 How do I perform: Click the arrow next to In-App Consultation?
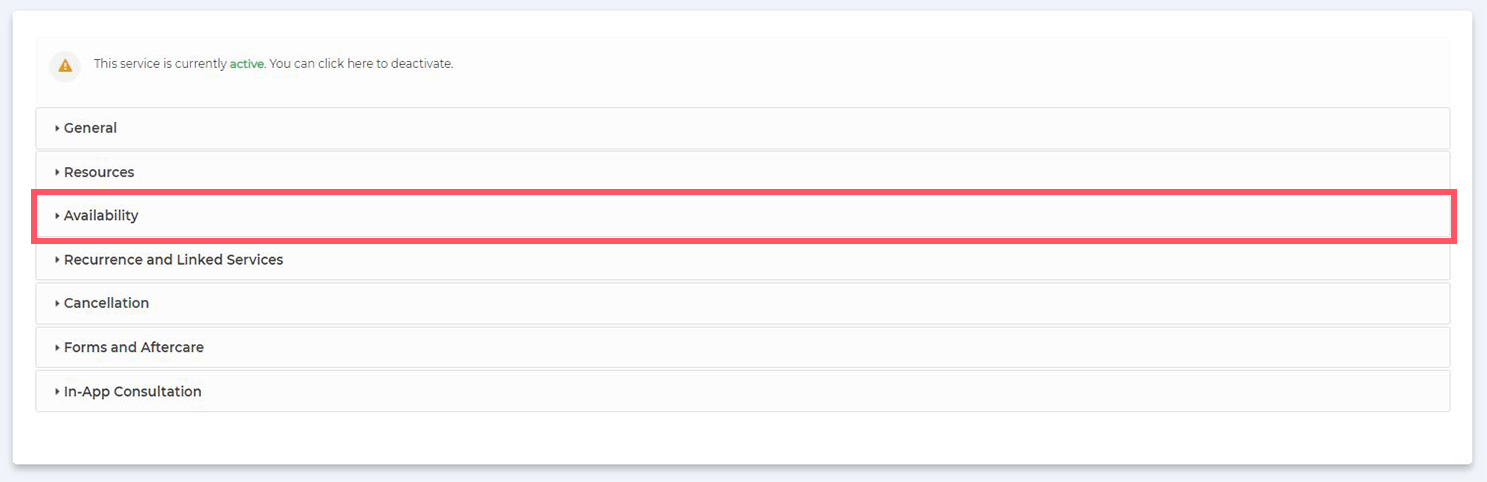point(57,392)
